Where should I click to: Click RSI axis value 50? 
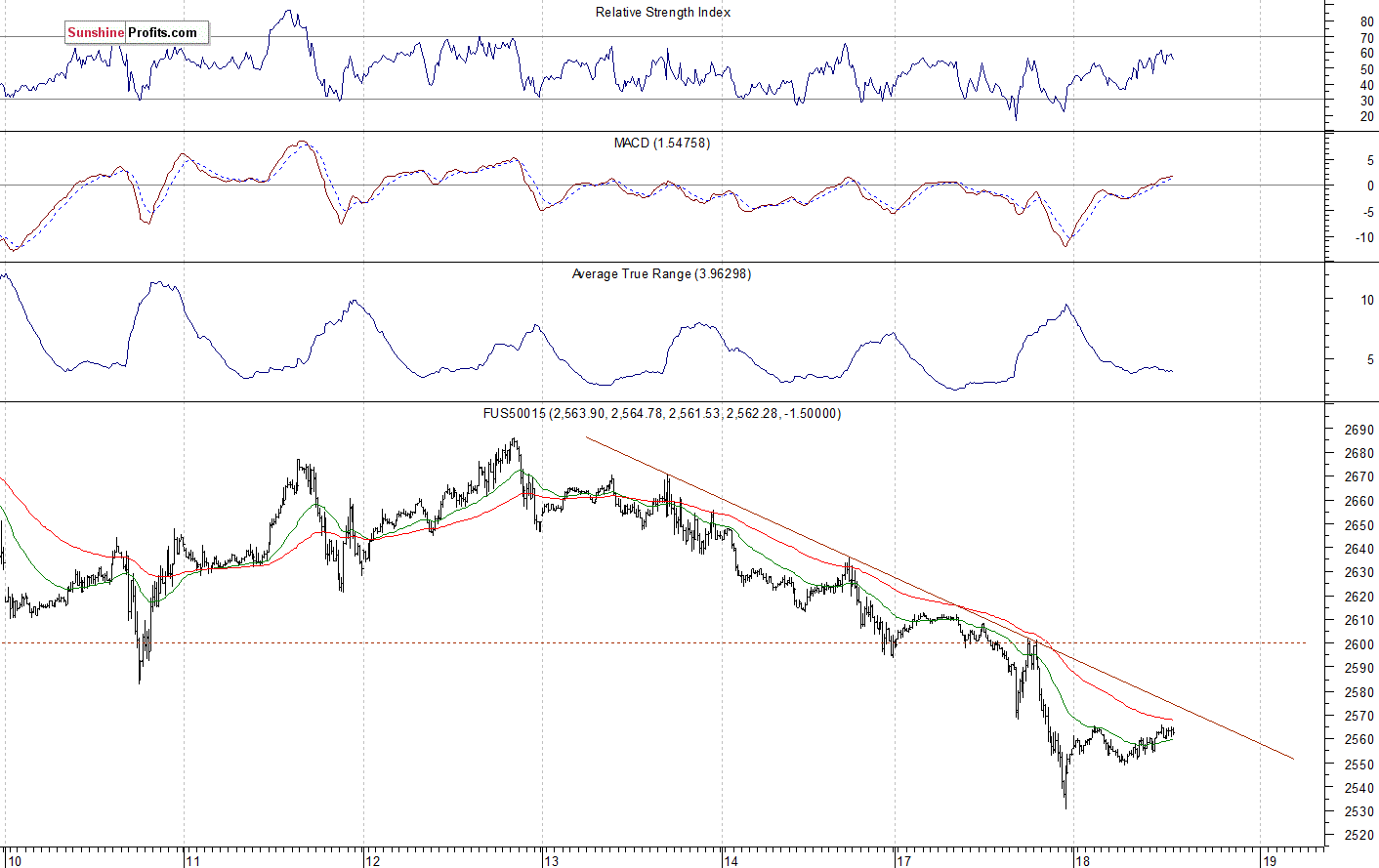(x=1366, y=70)
